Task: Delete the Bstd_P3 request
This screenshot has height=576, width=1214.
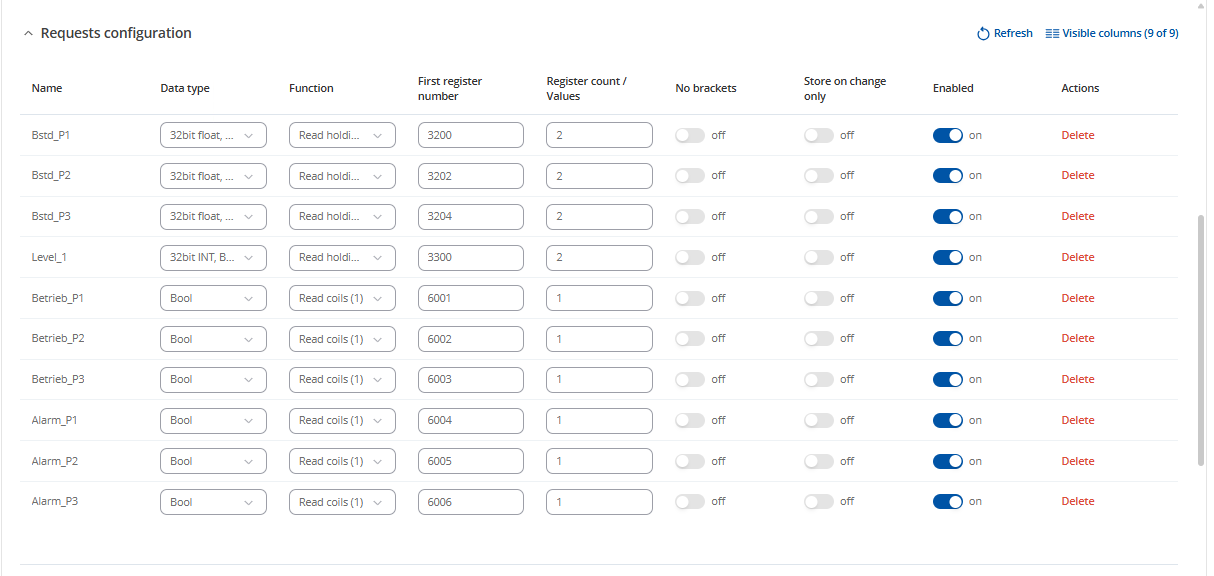Action: click(1078, 216)
